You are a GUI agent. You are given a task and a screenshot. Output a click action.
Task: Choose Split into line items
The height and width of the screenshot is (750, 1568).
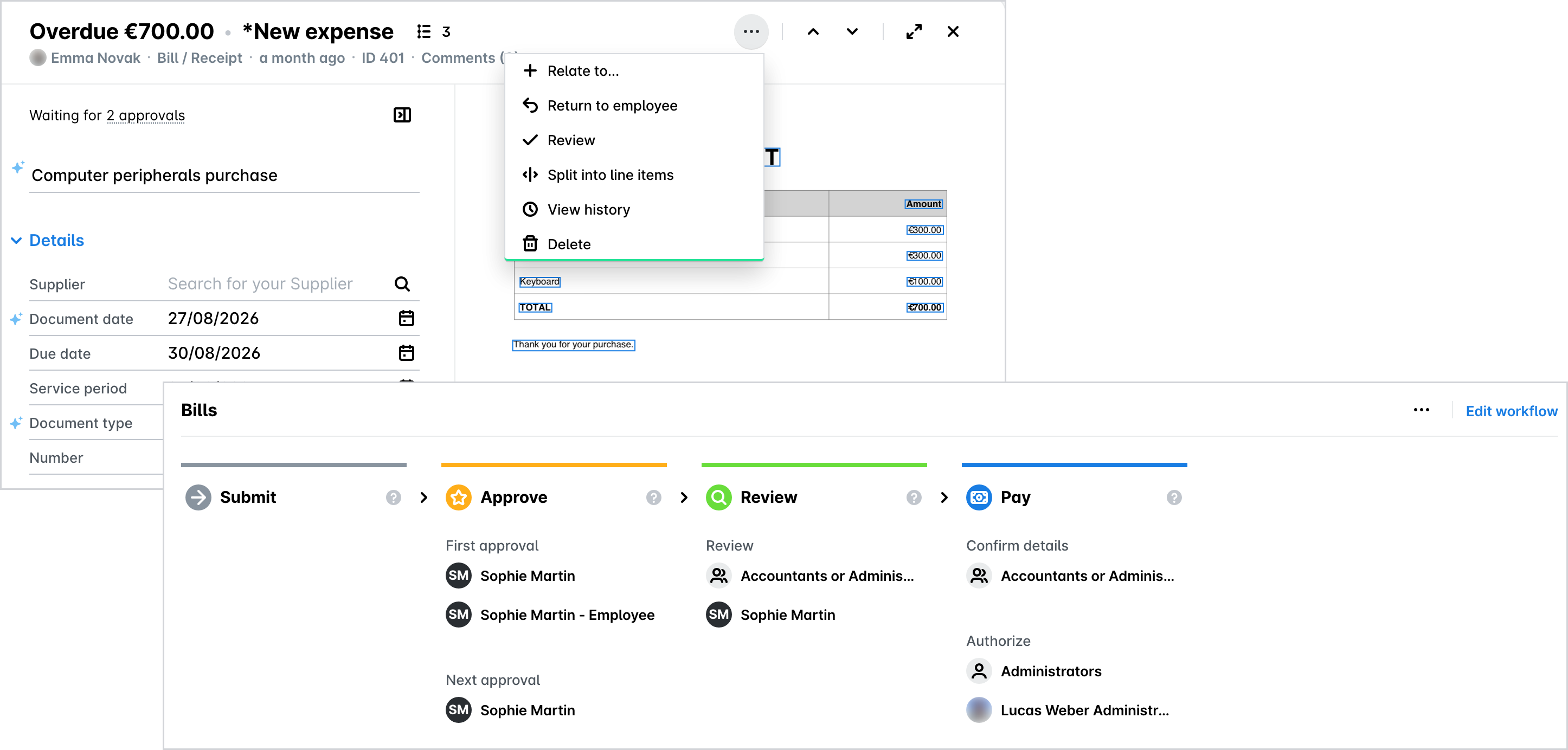point(634,175)
